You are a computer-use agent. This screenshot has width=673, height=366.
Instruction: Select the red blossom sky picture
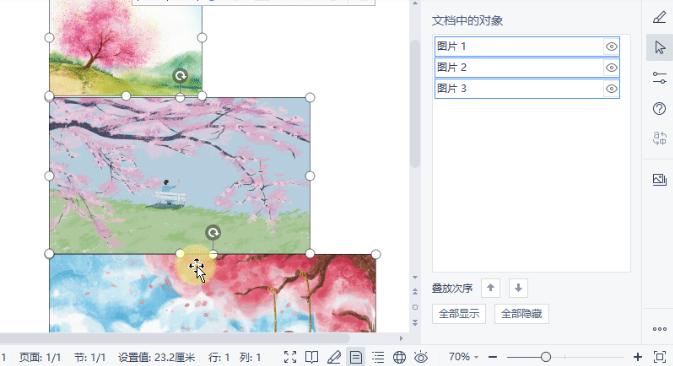(212, 293)
